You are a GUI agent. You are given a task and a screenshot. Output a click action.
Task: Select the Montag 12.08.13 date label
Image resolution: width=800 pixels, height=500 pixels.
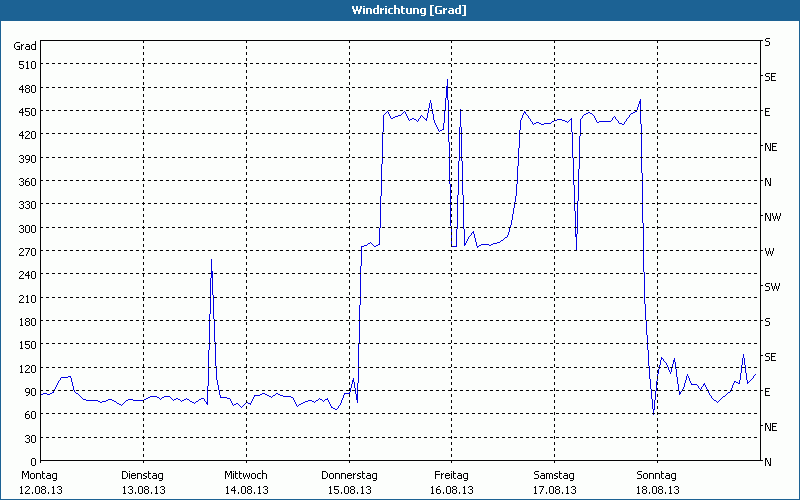40,482
